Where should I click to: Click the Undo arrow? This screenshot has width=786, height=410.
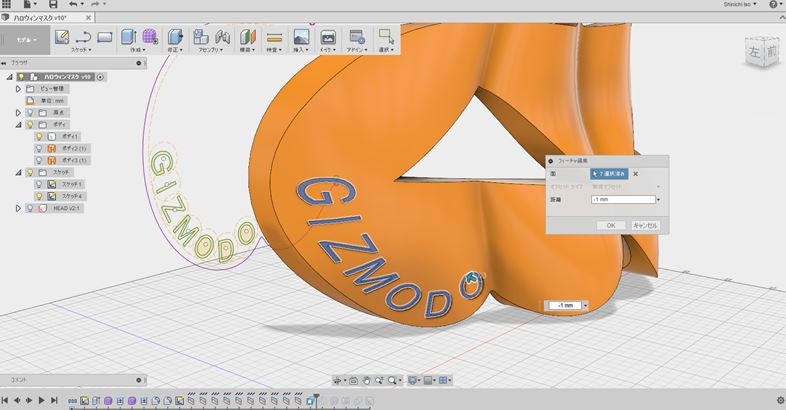coord(73,4)
